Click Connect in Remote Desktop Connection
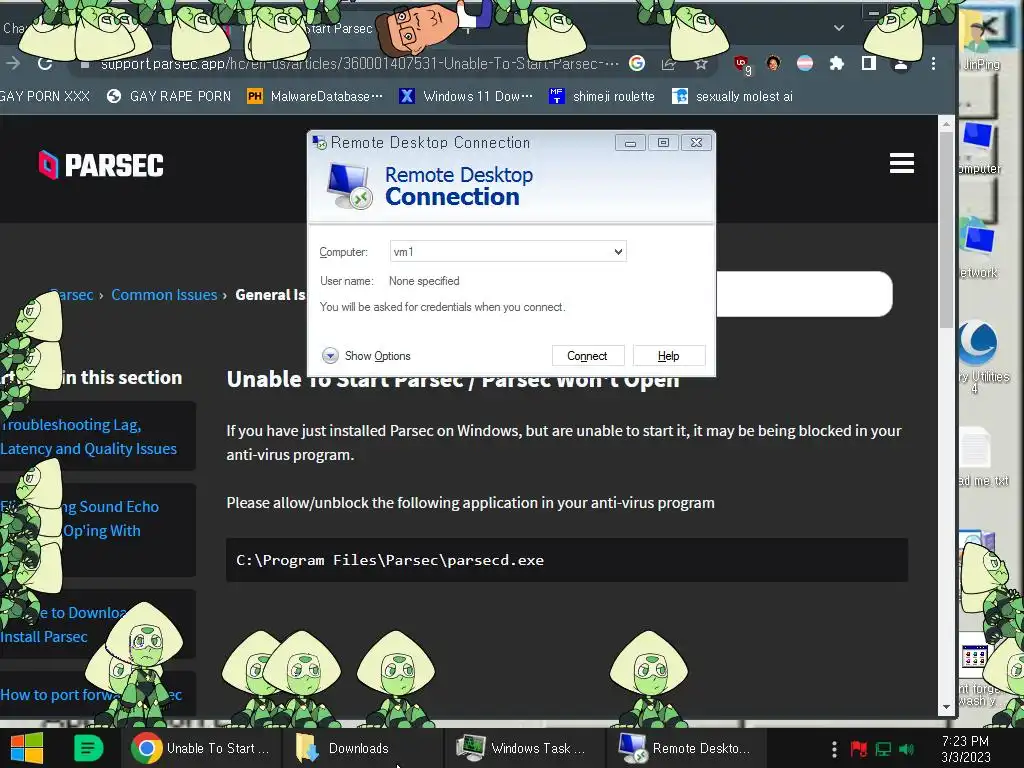The height and width of the screenshot is (768, 1024). [587, 356]
